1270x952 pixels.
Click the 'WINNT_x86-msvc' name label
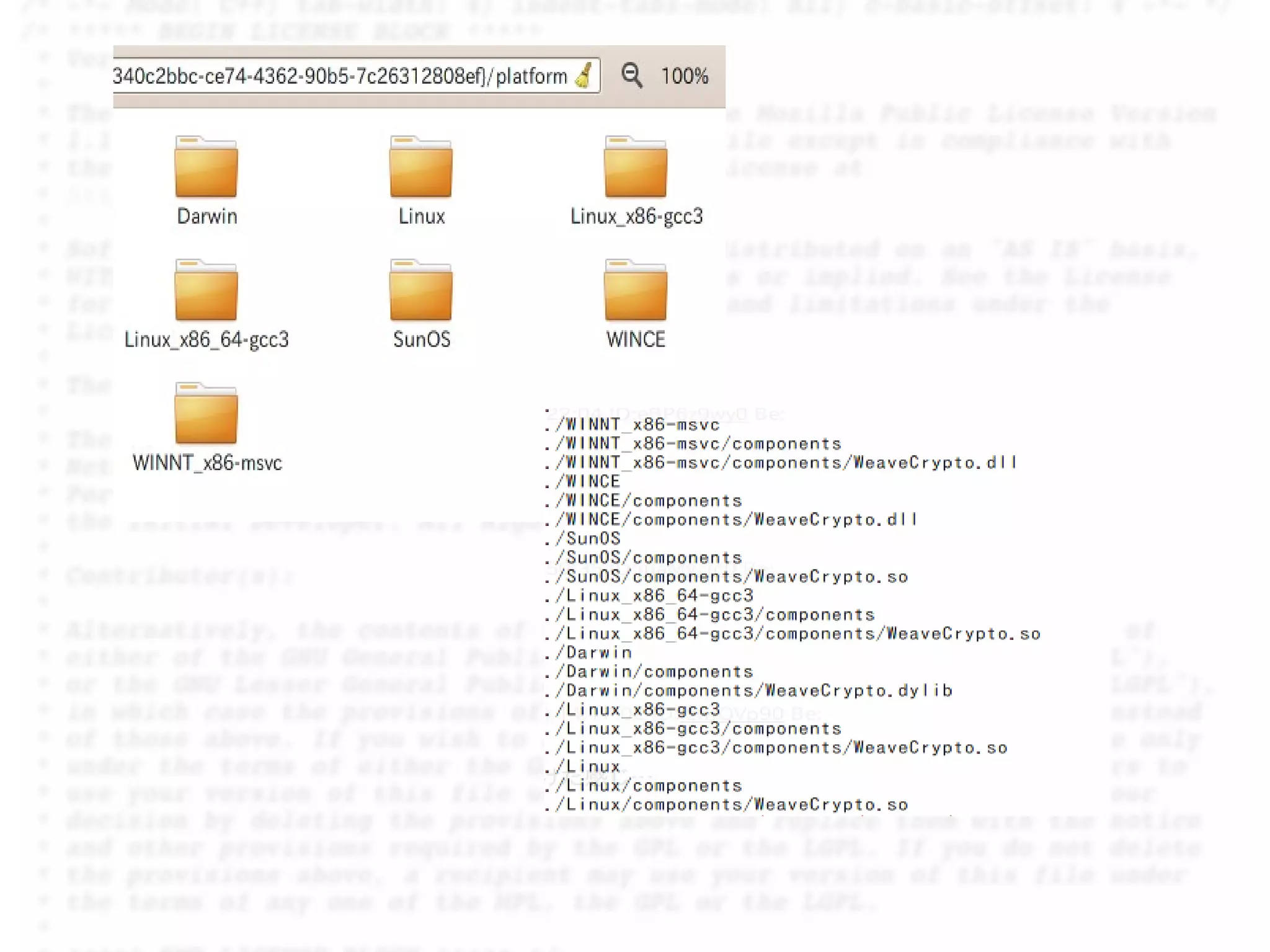click(x=207, y=463)
